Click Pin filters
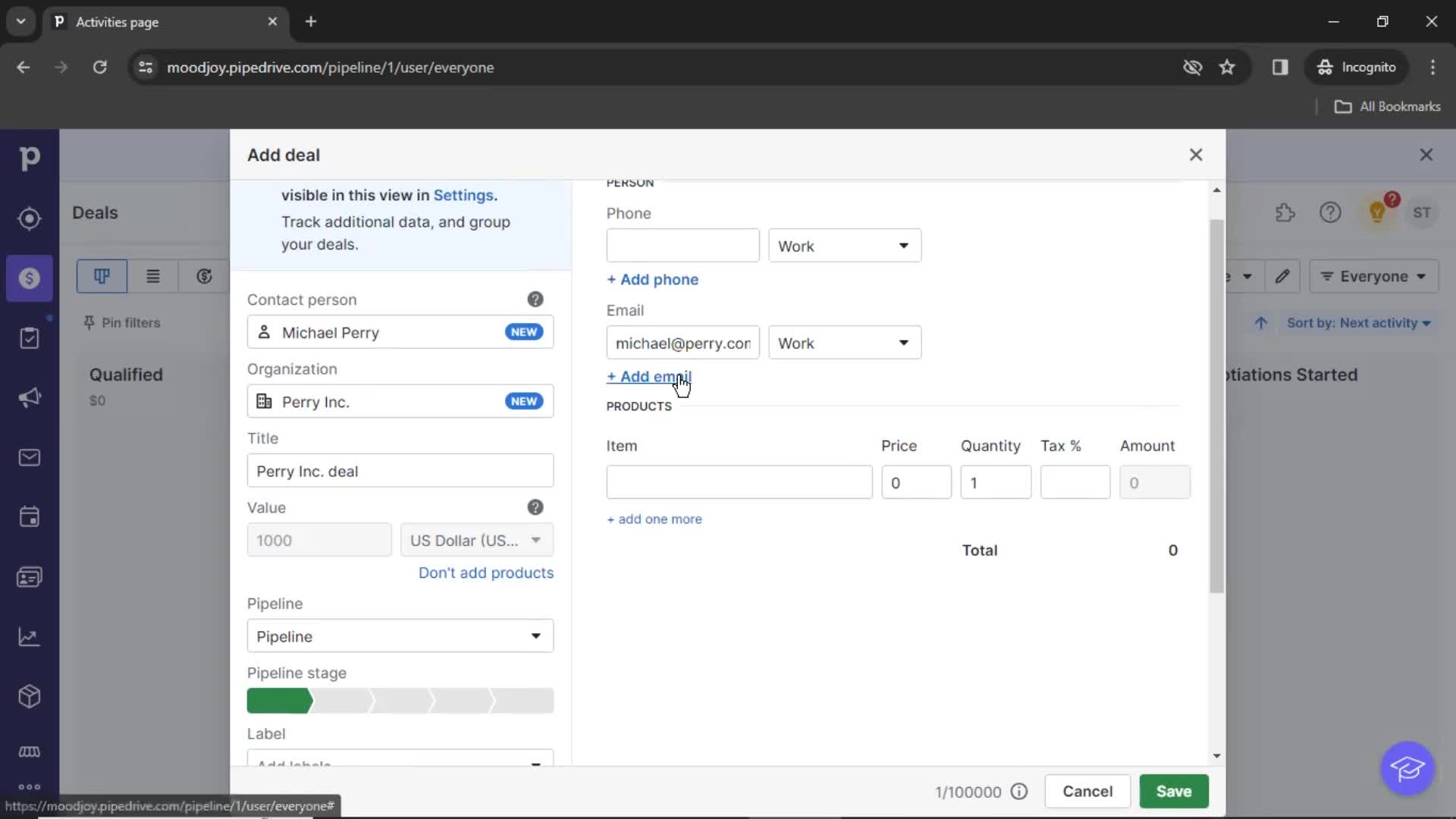This screenshot has width=1456, height=819. [x=121, y=323]
